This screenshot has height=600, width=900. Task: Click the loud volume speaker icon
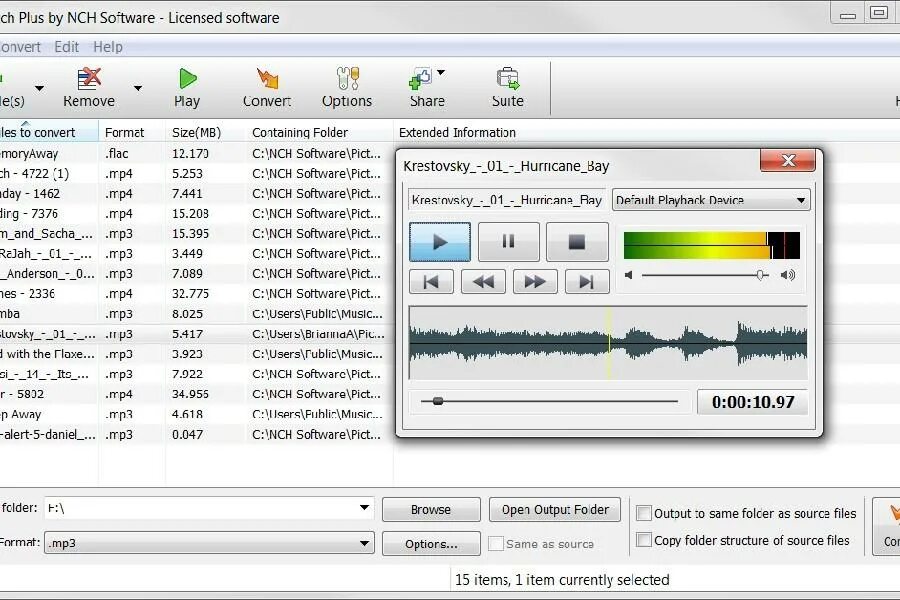click(788, 275)
